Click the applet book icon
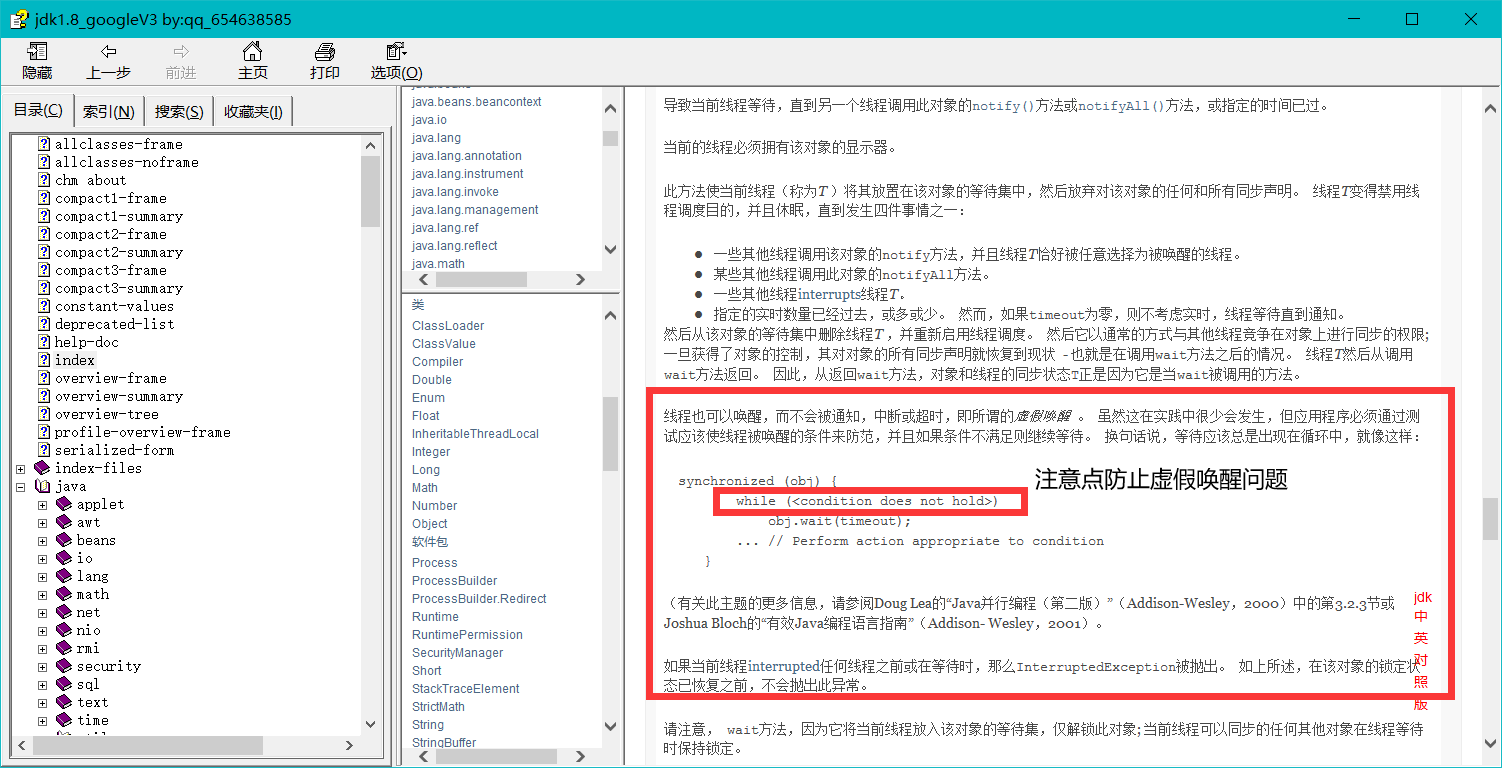1502x768 pixels. pos(64,504)
